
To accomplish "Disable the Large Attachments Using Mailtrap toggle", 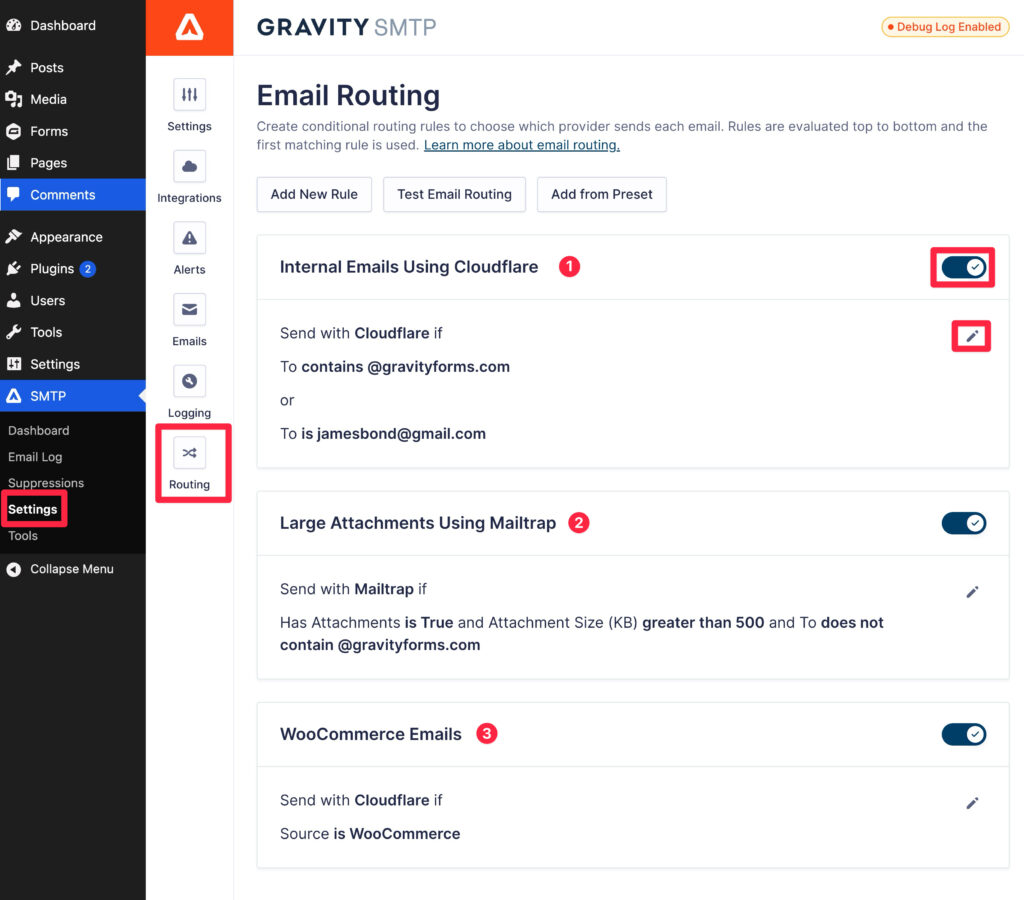I will coord(963,523).
